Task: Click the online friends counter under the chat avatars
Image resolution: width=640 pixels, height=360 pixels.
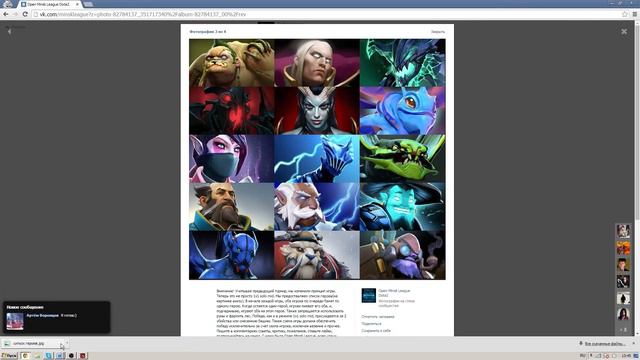Action: coord(623,329)
